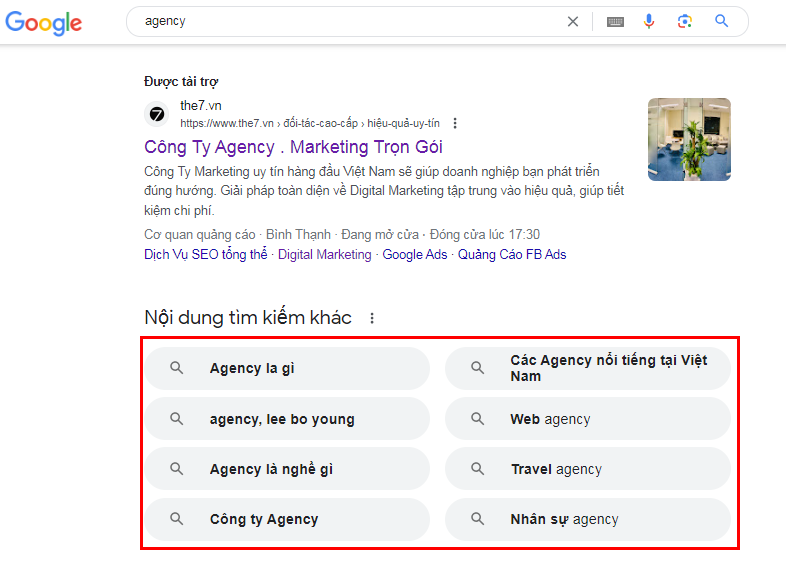This screenshot has height=578, width=786.
Task: Search the "Web agency" suggestion
Action: point(587,419)
